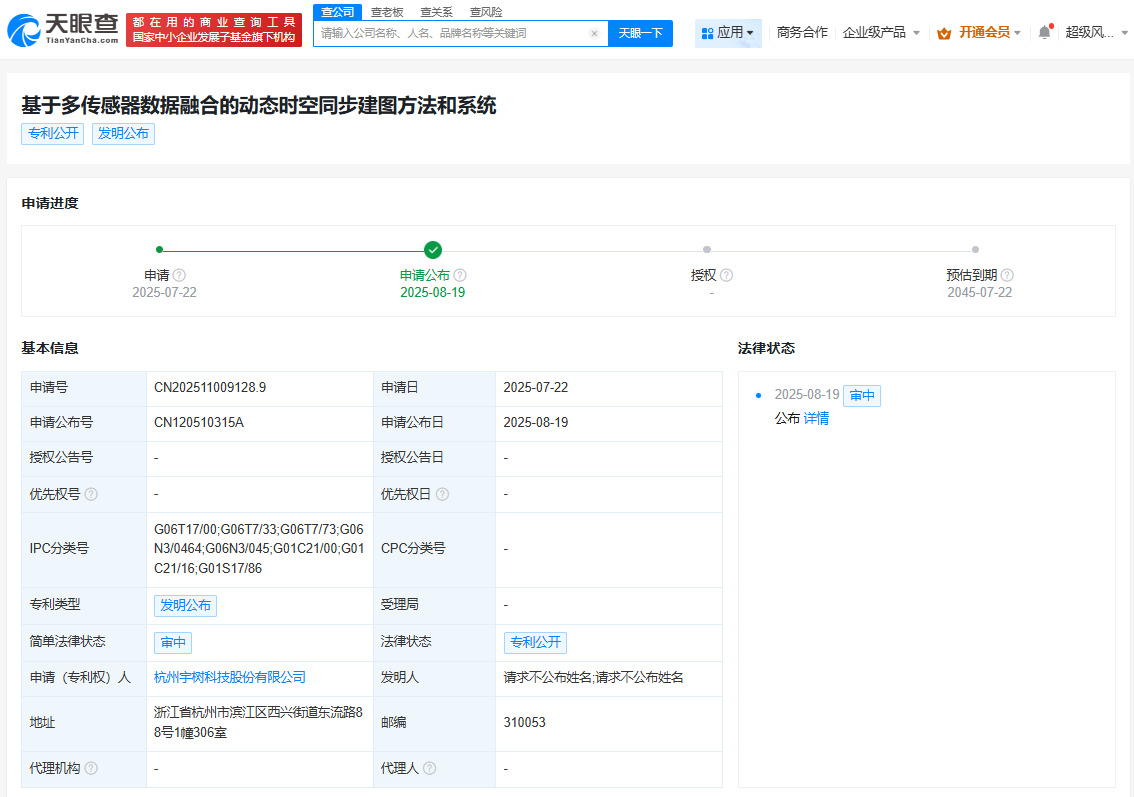Click the help icon next to 代理人
This screenshot has height=797, width=1134.
(430, 768)
